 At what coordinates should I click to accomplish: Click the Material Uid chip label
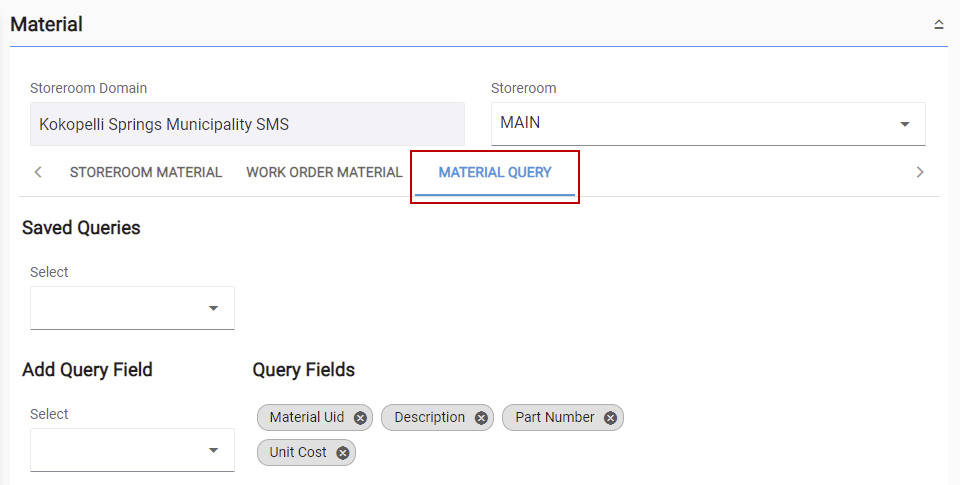(x=307, y=417)
